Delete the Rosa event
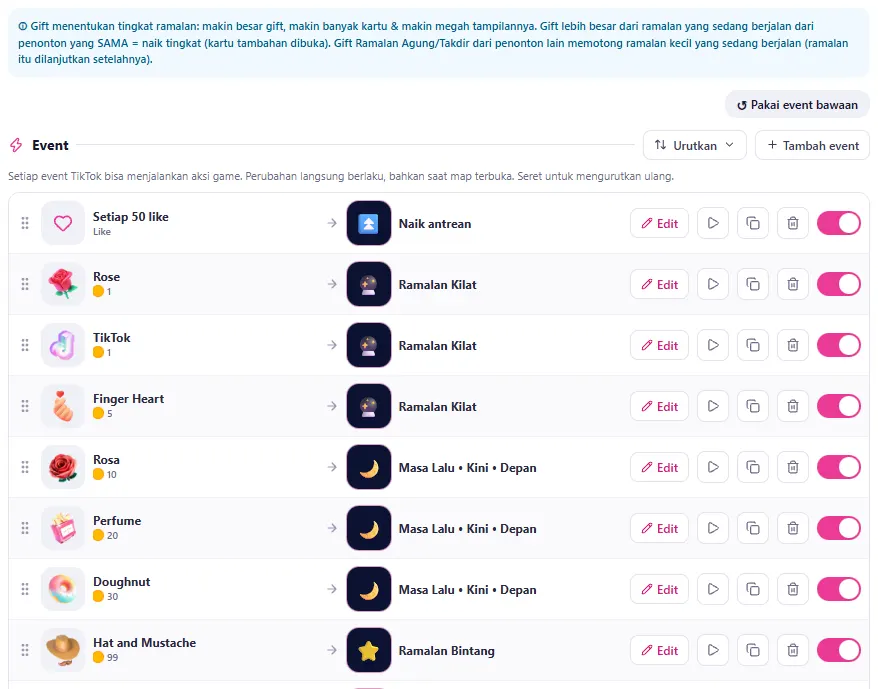The height and width of the screenshot is (689, 878). [x=792, y=467]
